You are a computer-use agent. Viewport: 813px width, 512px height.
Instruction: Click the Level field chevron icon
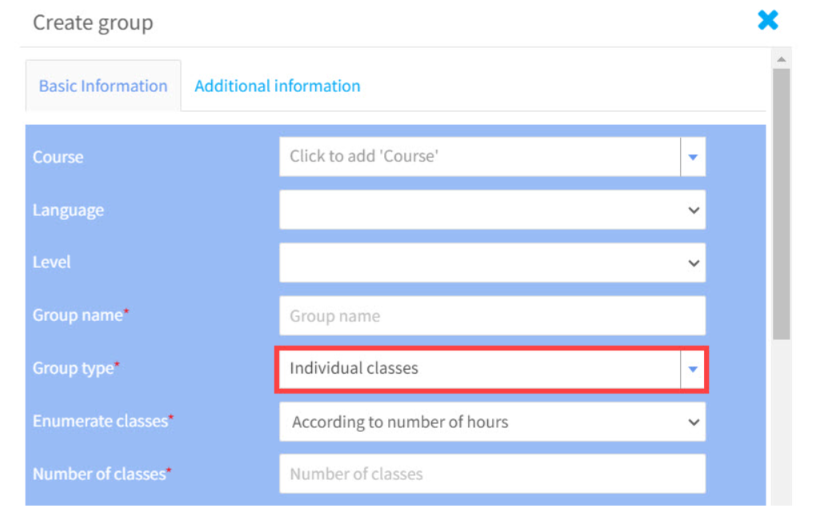click(x=693, y=263)
